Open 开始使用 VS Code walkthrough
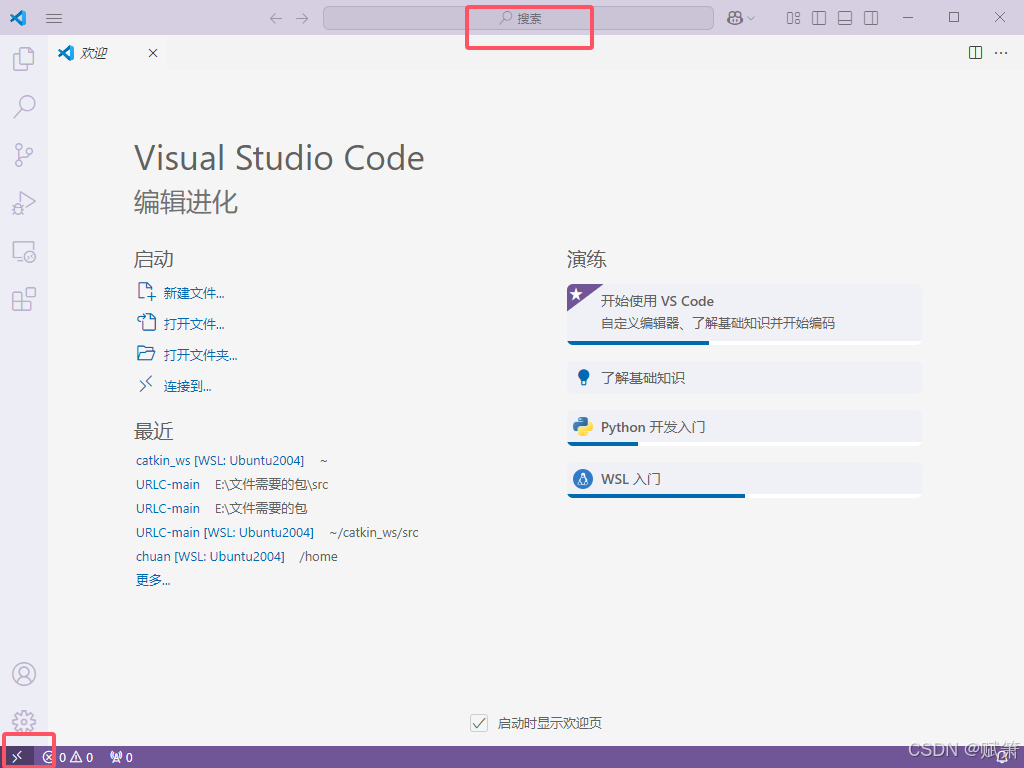Viewport: 1024px width, 768px height. click(x=744, y=314)
